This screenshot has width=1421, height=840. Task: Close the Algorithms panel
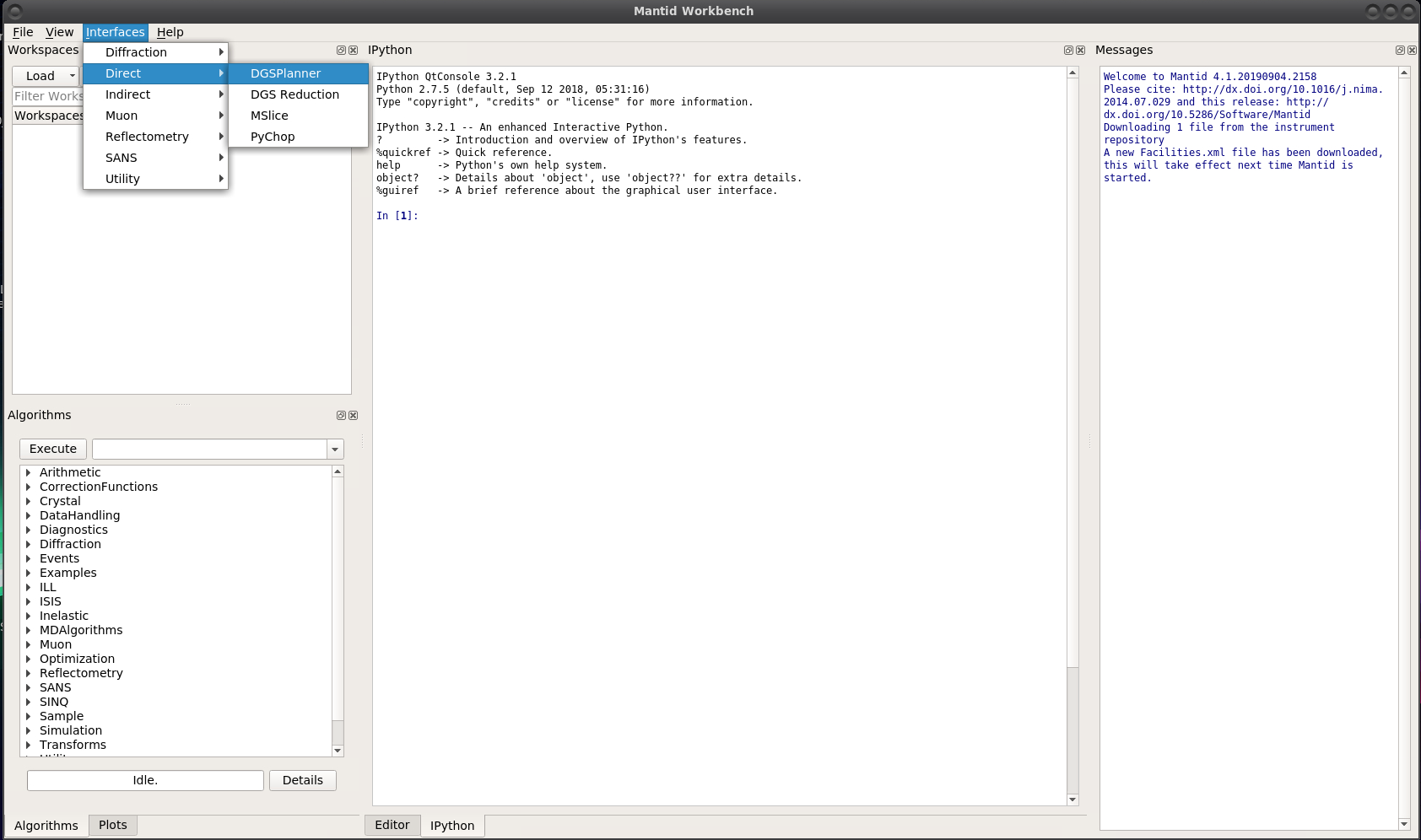[x=354, y=416]
